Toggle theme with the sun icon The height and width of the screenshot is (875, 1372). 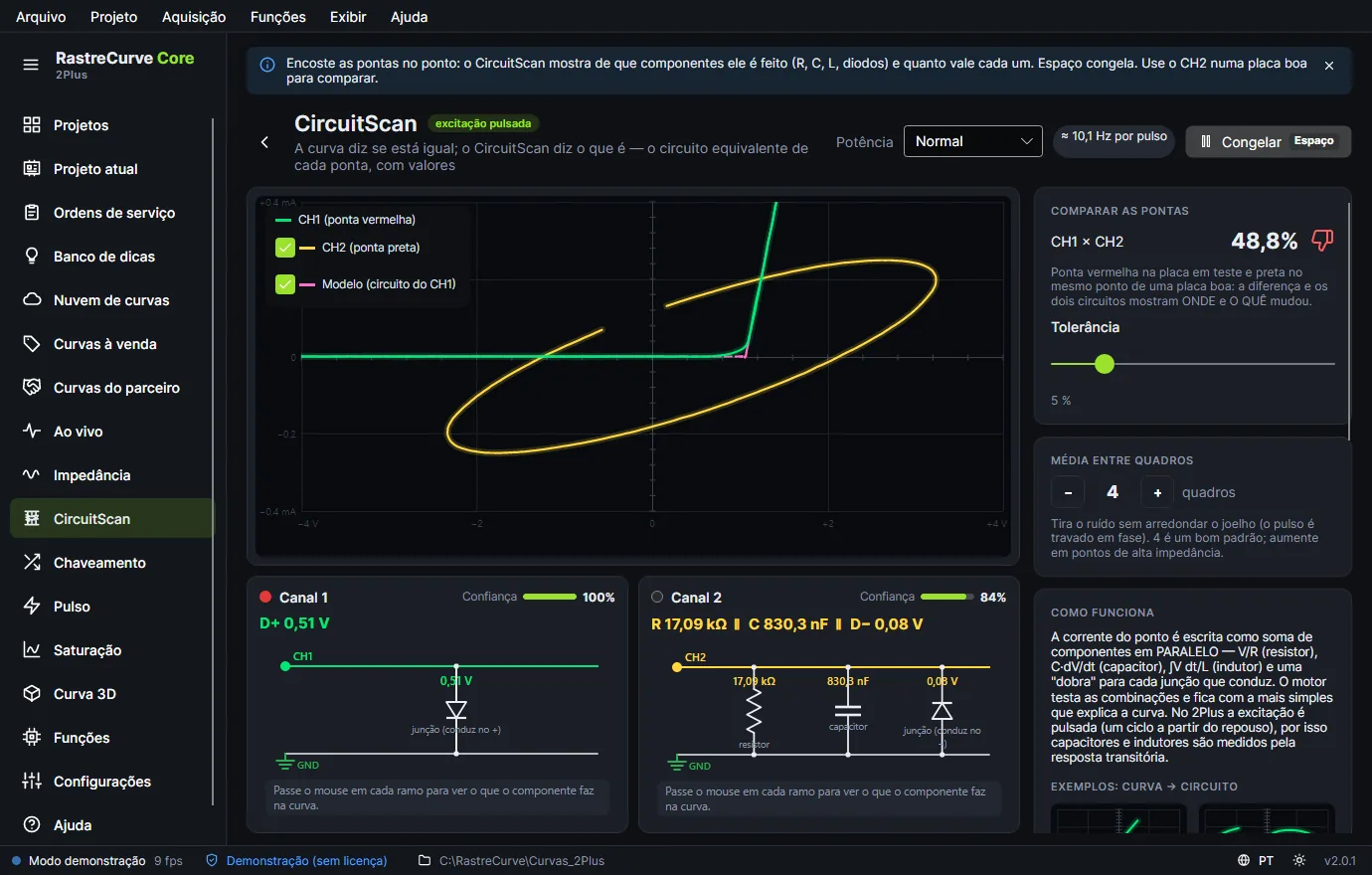[1299, 860]
